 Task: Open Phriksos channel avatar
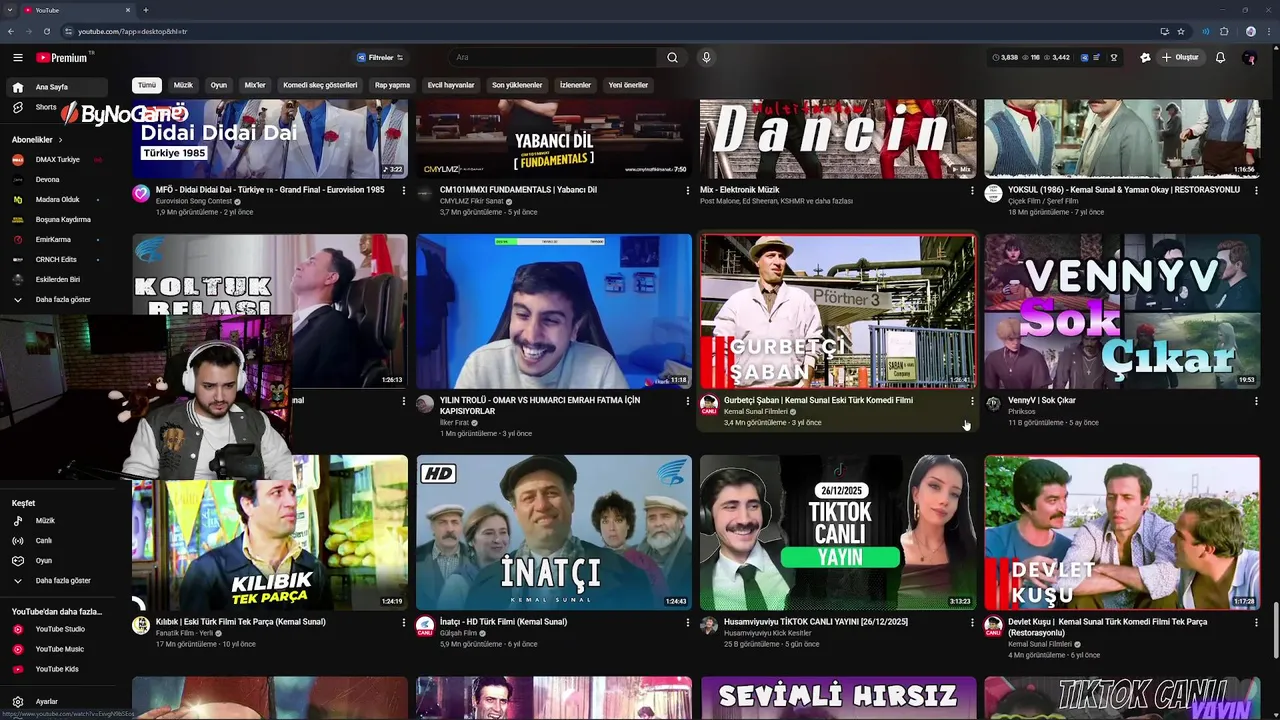(993, 404)
